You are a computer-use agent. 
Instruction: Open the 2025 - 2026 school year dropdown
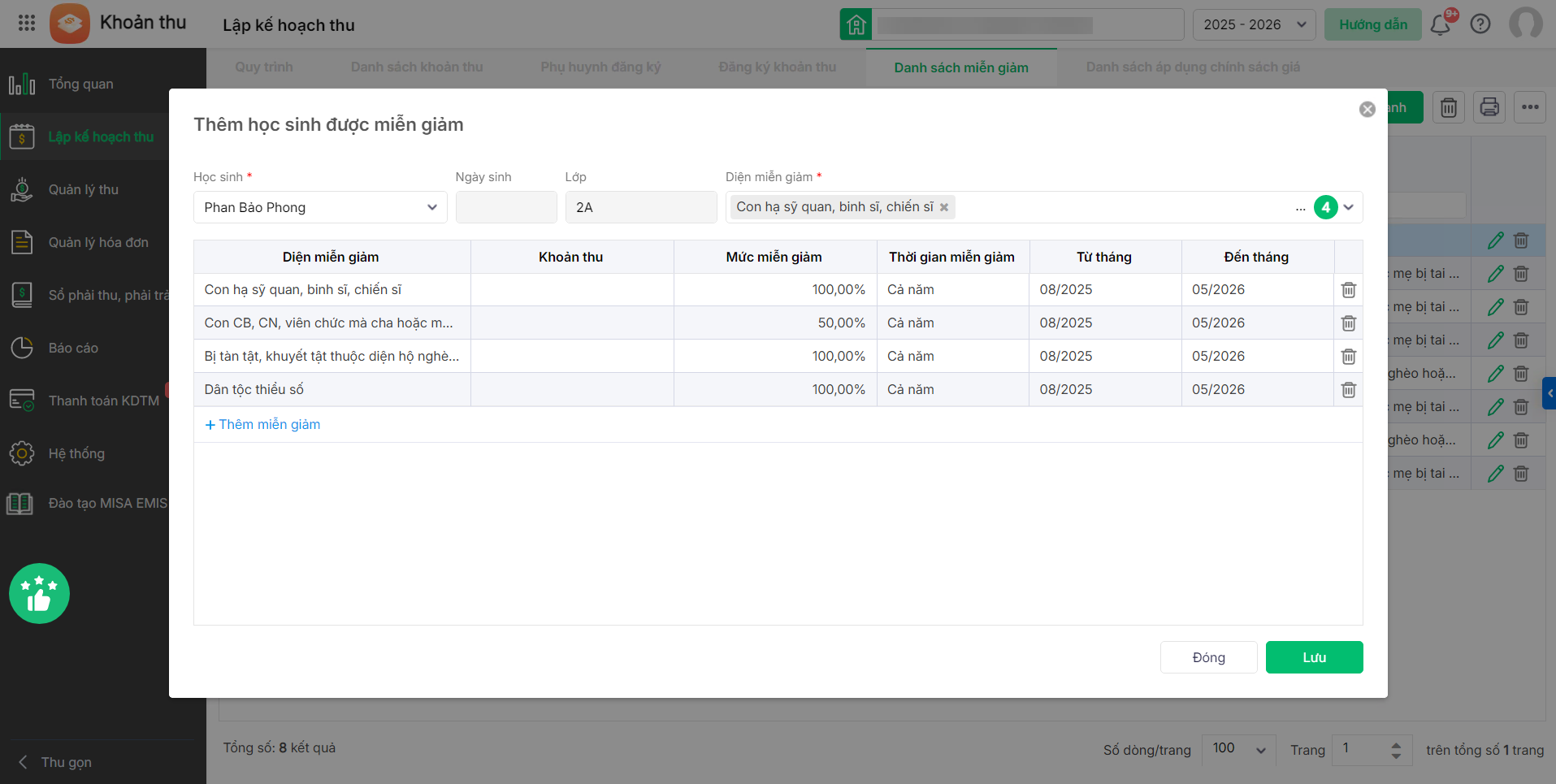pyautogui.click(x=1255, y=24)
